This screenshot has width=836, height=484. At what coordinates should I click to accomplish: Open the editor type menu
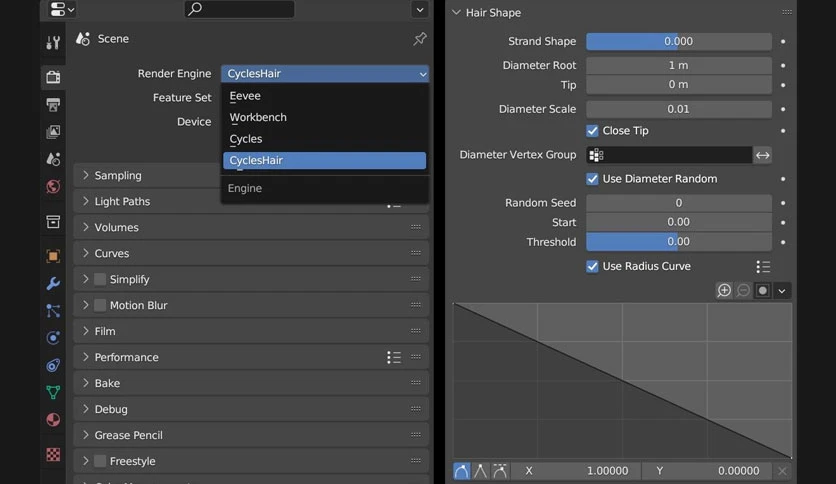click(x=62, y=9)
